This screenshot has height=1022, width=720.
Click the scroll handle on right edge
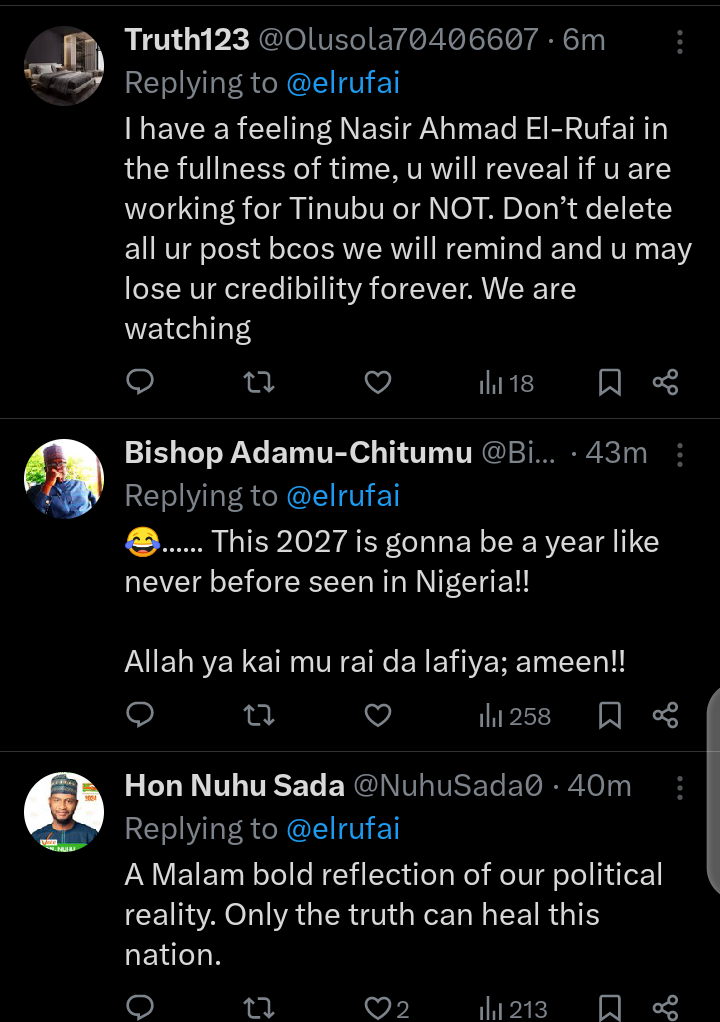712,790
